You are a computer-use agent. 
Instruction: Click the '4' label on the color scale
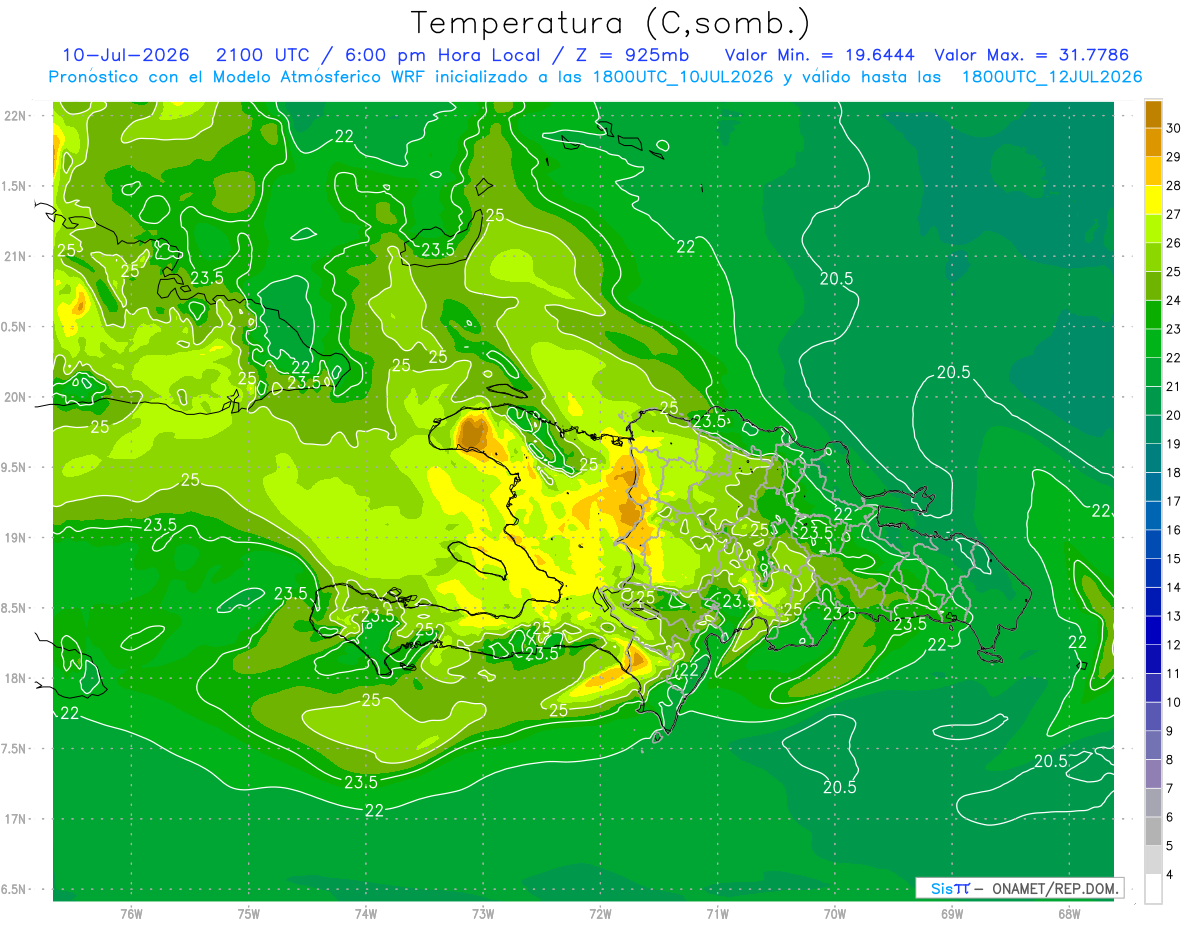coord(1170,875)
